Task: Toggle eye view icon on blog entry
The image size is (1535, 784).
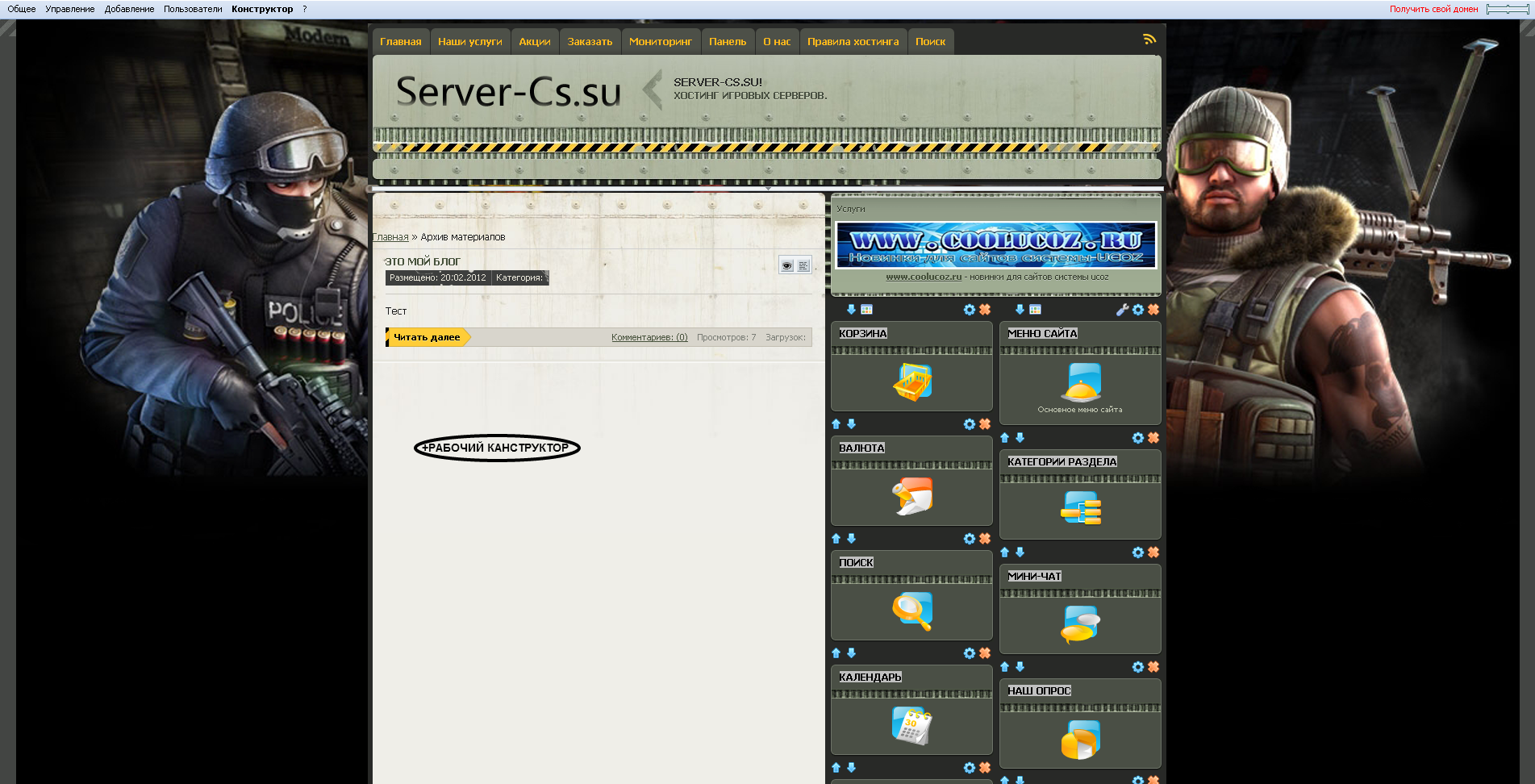Action: click(x=787, y=265)
